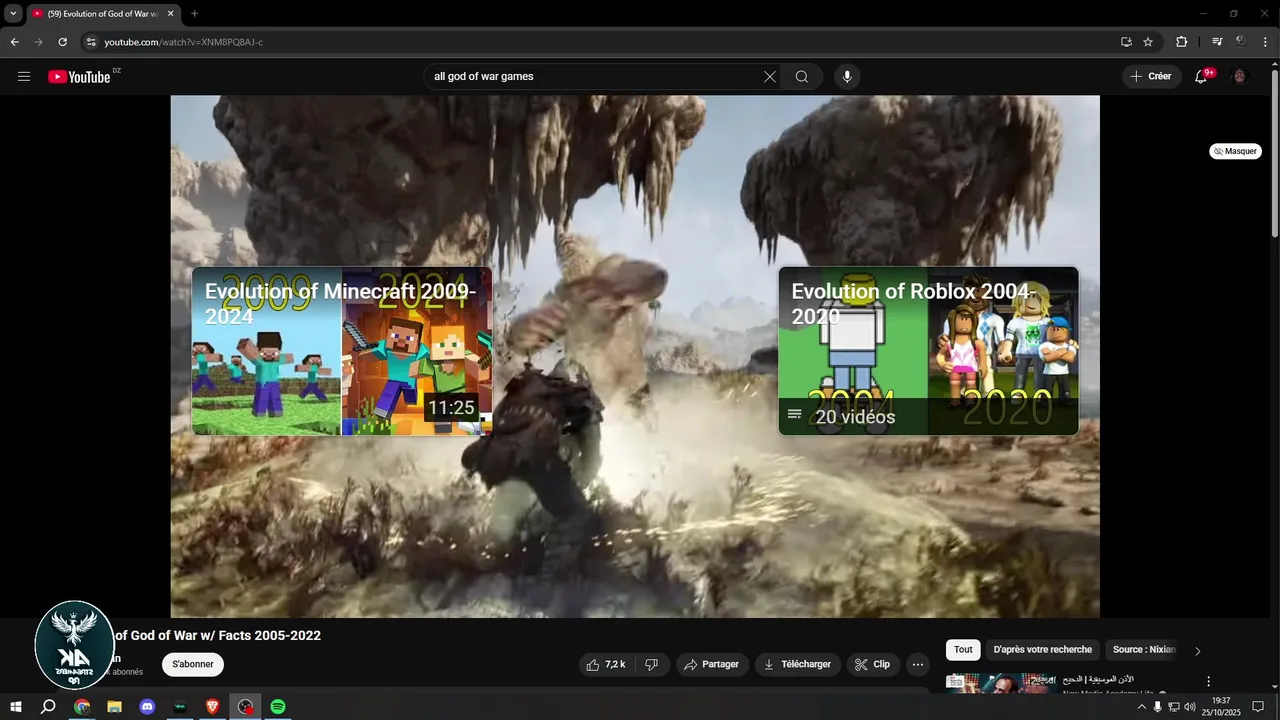1280x720 pixels.
Task: Click the S'abonner subscribe button
Action: 193,664
